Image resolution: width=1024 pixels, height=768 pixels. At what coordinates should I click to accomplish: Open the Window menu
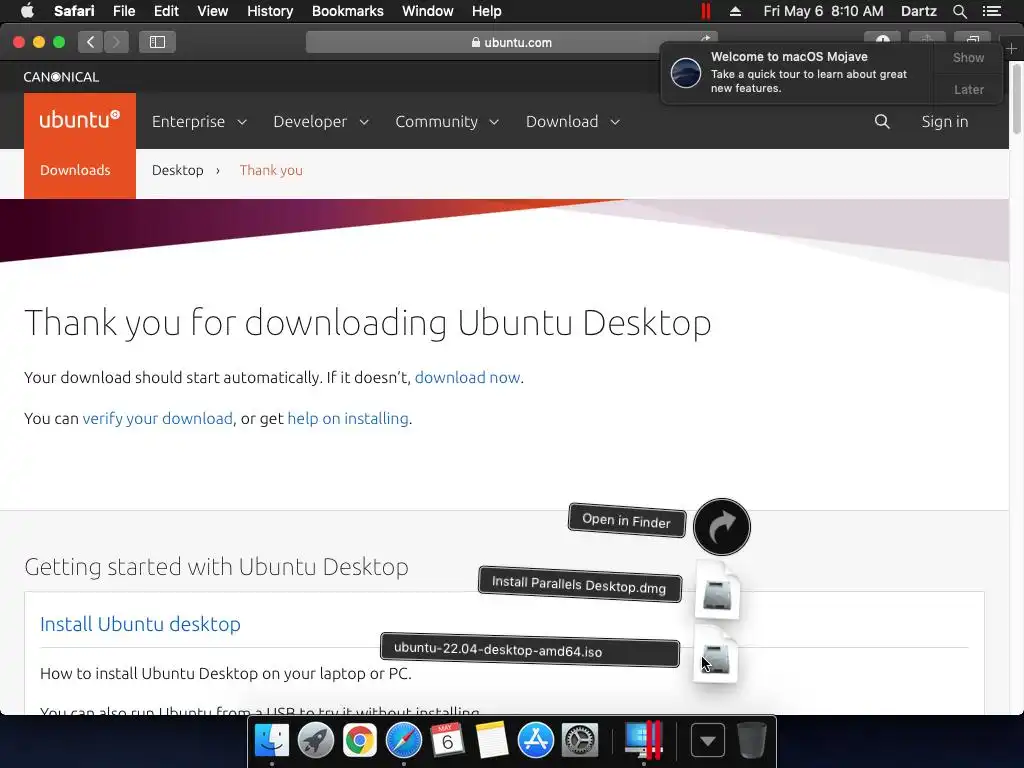tap(427, 11)
